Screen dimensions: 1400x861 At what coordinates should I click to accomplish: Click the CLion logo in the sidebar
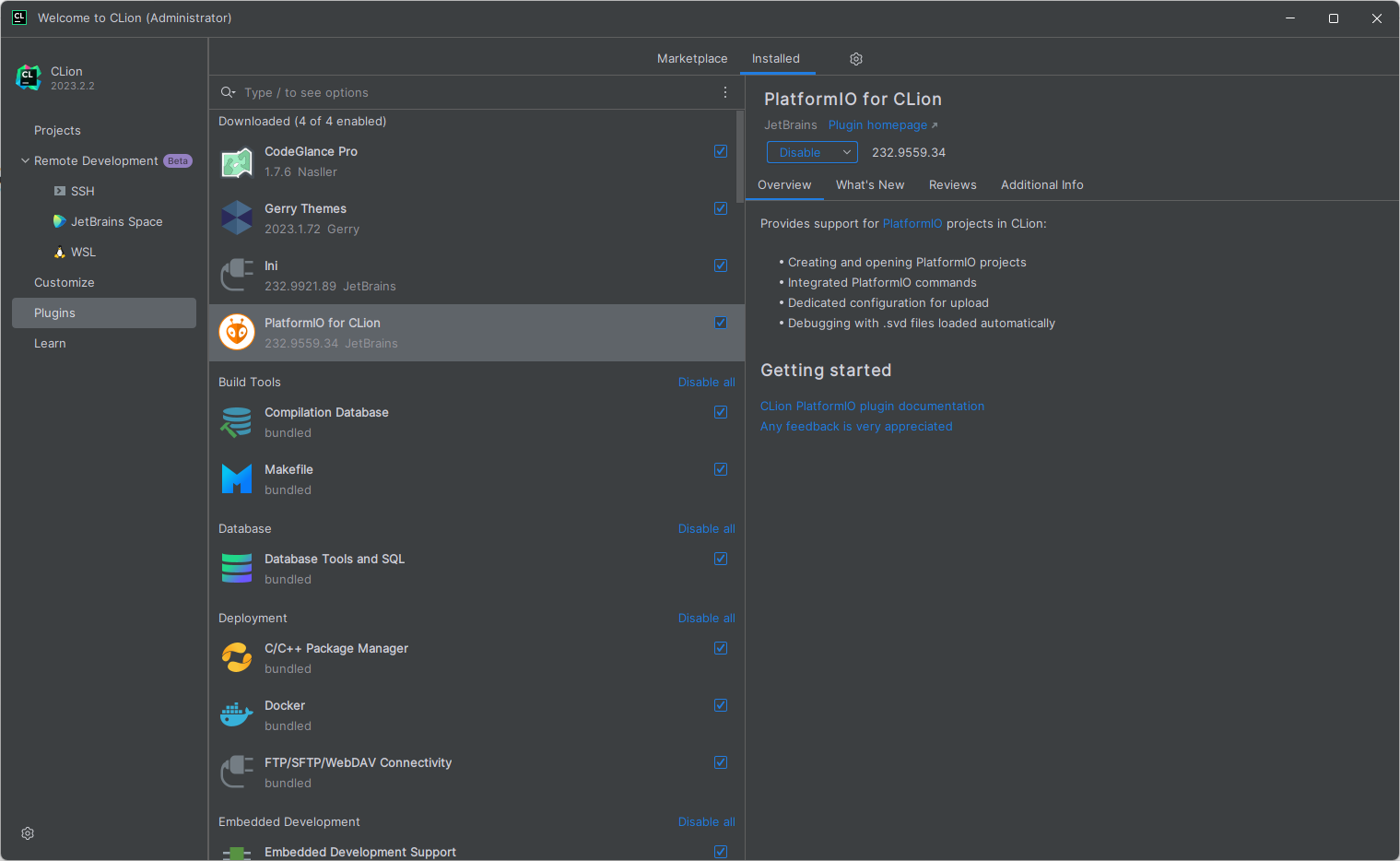[29, 77]
